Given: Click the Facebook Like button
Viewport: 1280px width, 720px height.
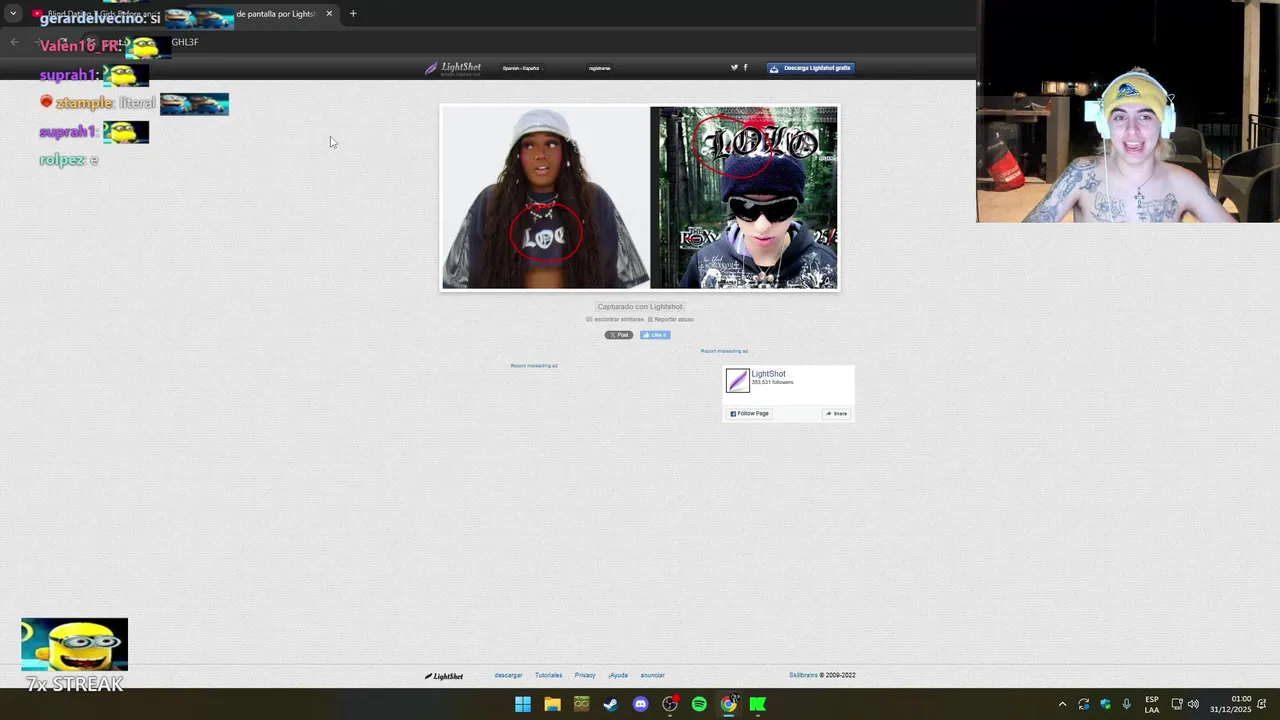Looking at the screenshot, I should tap(655, 335).
